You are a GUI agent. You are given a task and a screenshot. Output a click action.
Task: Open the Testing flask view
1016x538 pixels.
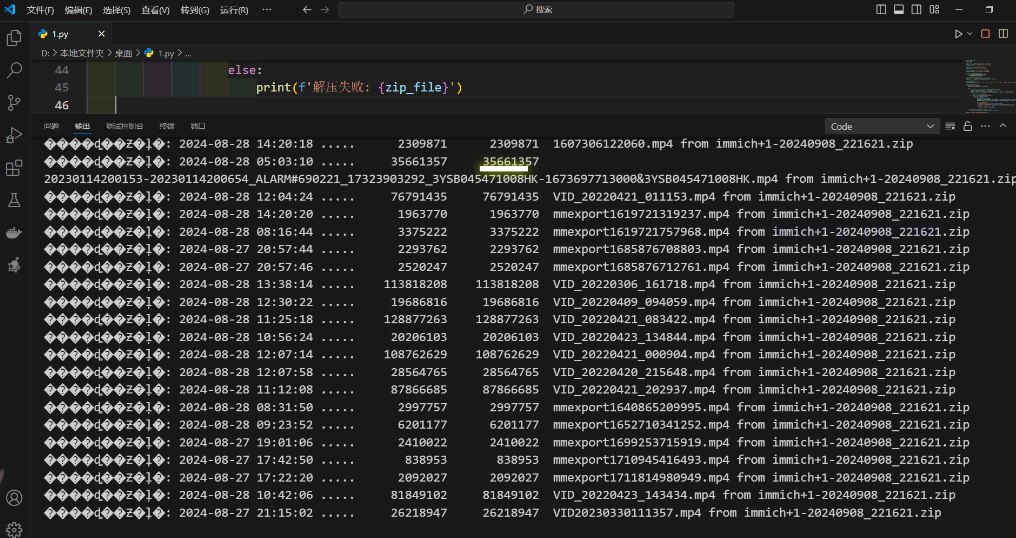coord(14,200)
